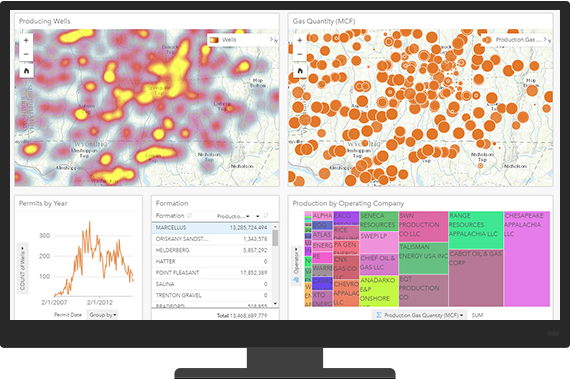This screenshot has height=379, width=570.
Task: Zoom out on the Producing Wells map
Action: tap(26, 54)
